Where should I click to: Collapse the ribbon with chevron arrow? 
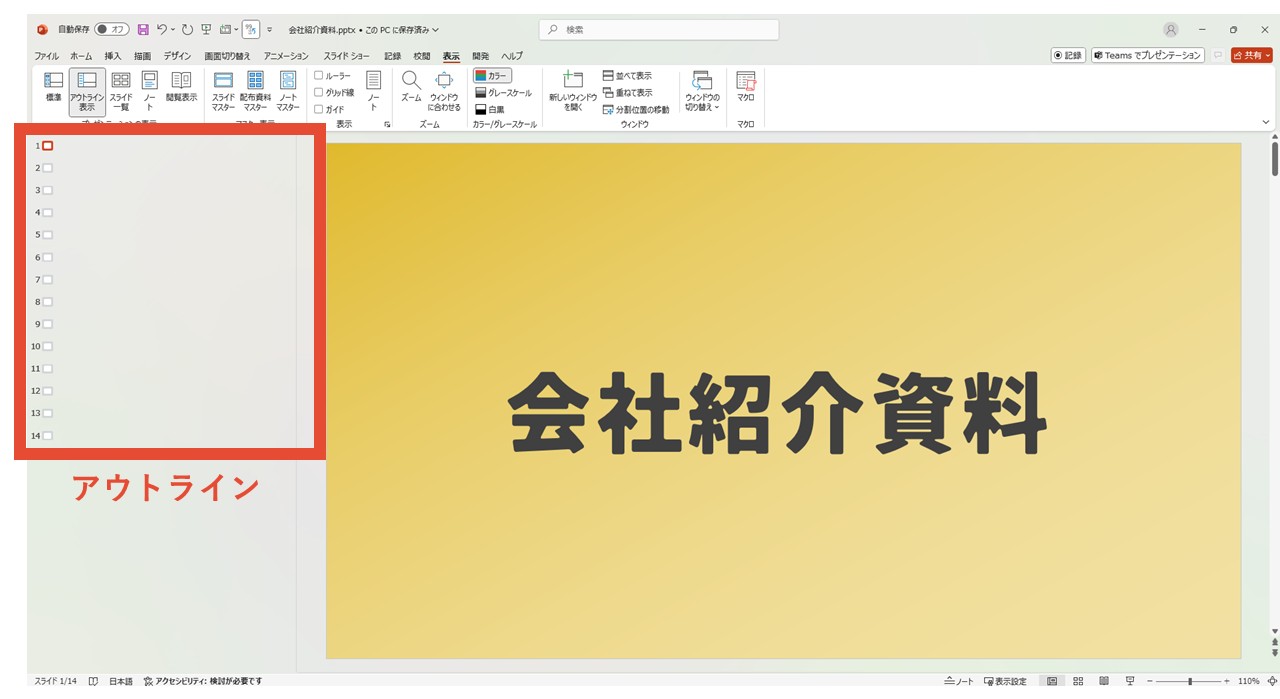click(1266, 122)
